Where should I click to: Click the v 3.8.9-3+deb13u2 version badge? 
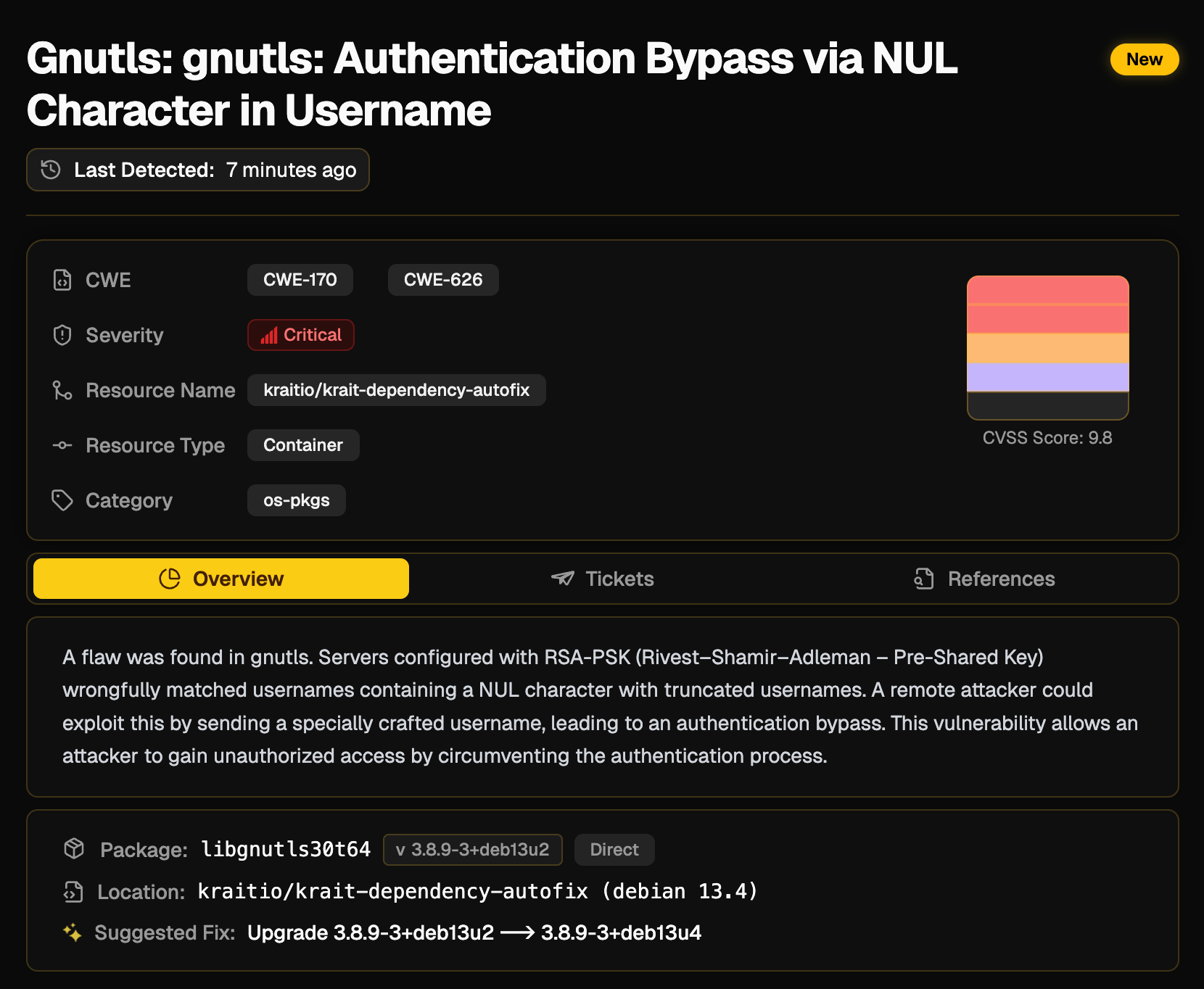pos(473,850)
